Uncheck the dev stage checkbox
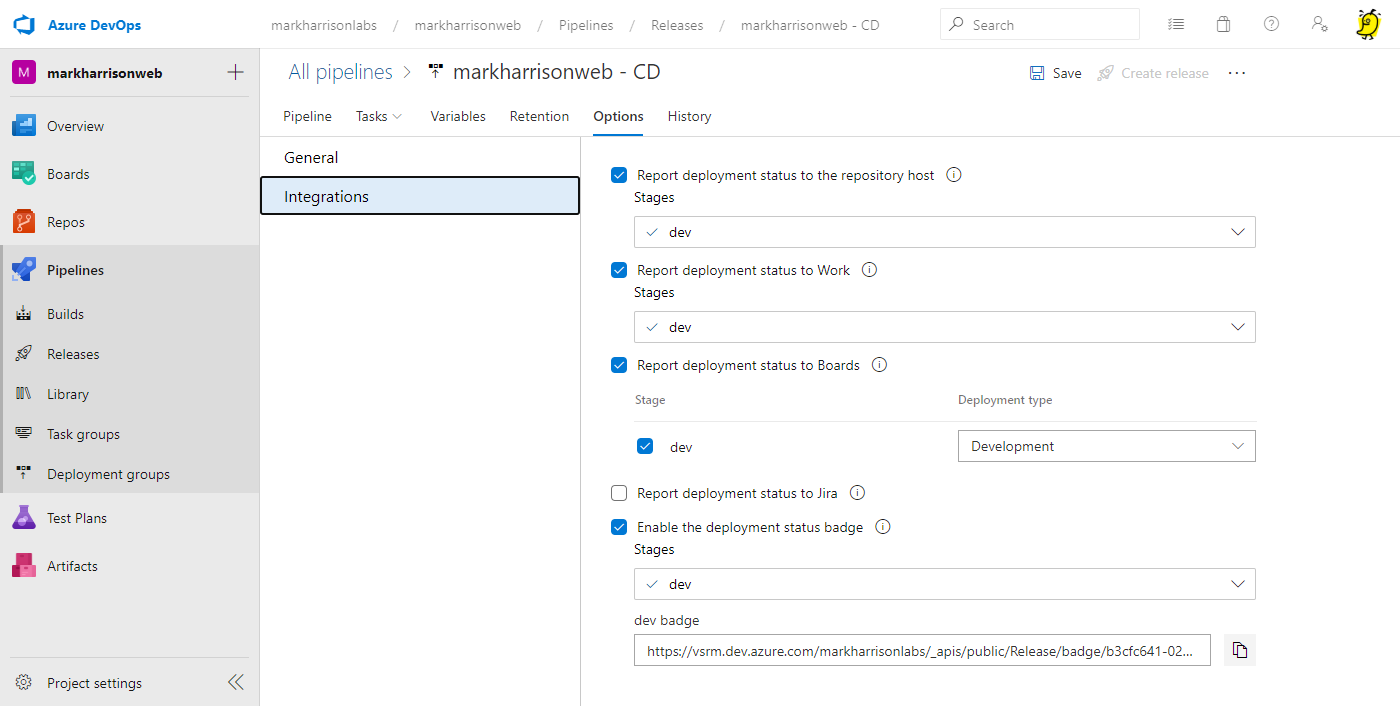The width and height of the screenshot is (1400, 706). [645, 446]
